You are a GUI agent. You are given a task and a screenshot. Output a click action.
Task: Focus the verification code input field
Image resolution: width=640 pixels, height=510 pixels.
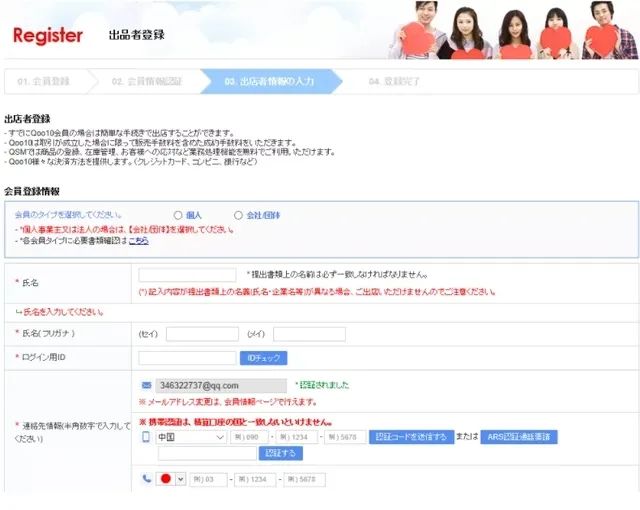207,453
